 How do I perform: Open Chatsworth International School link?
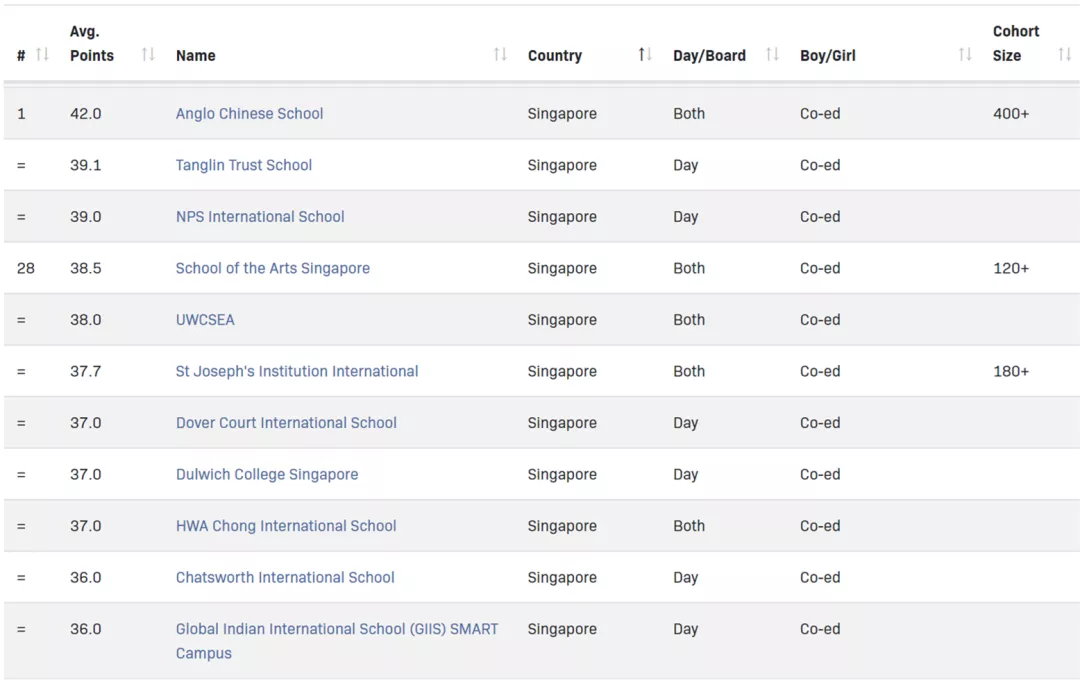point(284,577)
